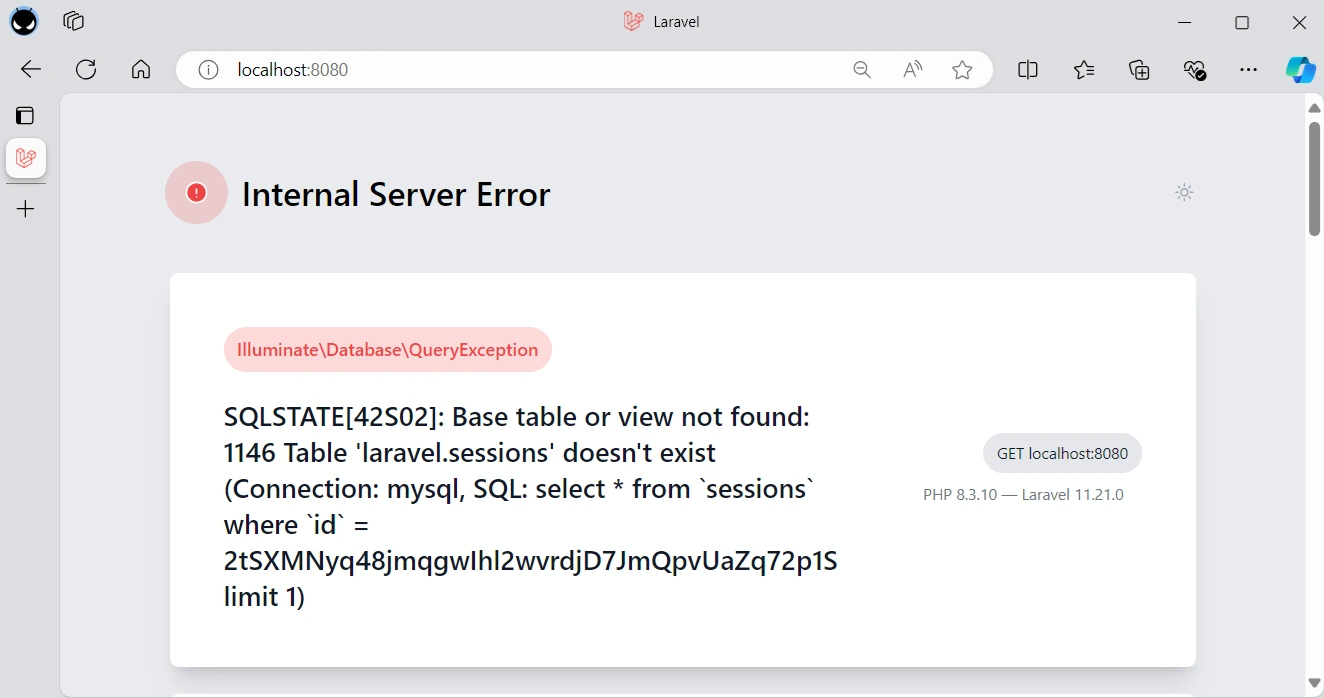
Task: View site information icon in address bar
Action: (x=208, y=69)
